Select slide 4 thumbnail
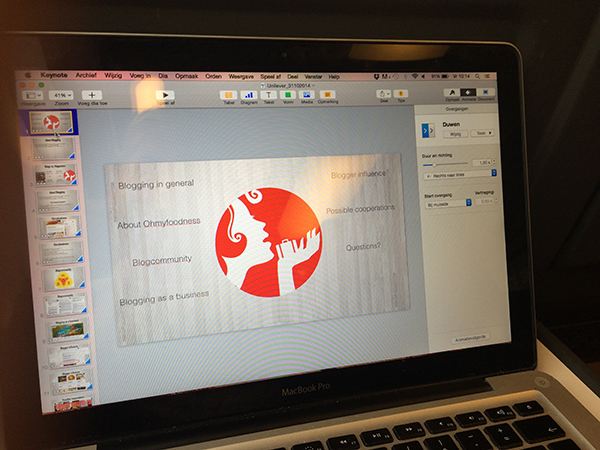Image resolution: width=600 pixels, height=450 pixels. (58, 201)
